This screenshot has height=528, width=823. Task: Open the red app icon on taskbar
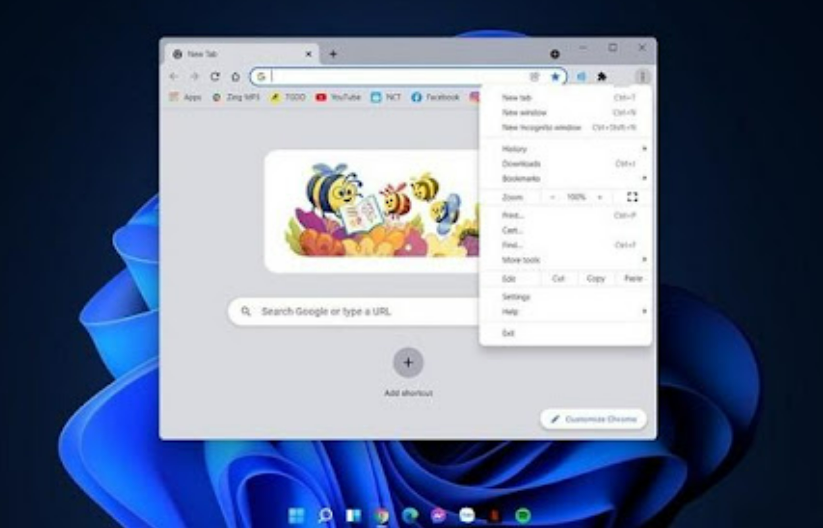click(494, 515)
